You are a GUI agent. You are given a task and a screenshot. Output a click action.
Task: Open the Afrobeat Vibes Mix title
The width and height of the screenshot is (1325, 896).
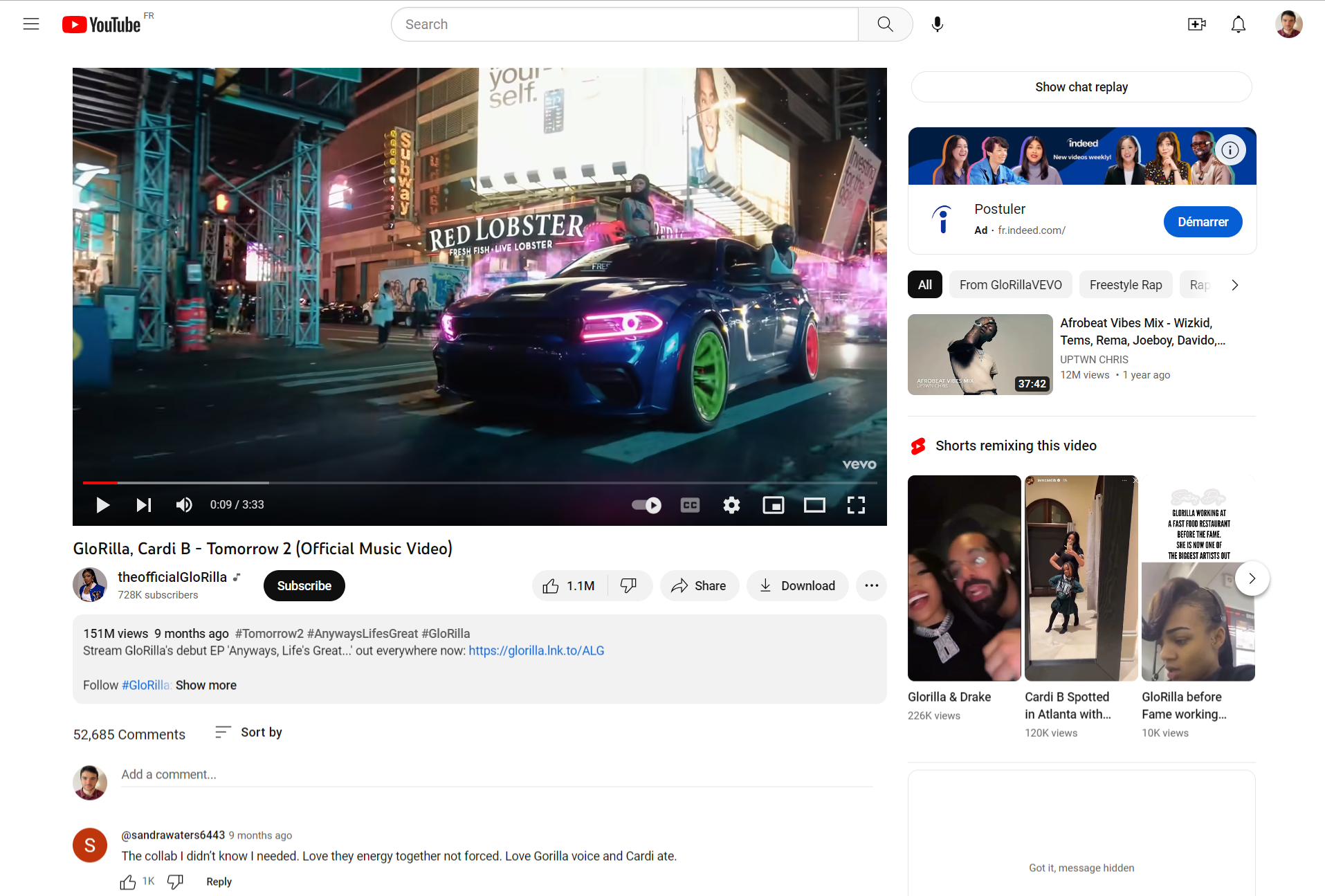click(1142, 331)
